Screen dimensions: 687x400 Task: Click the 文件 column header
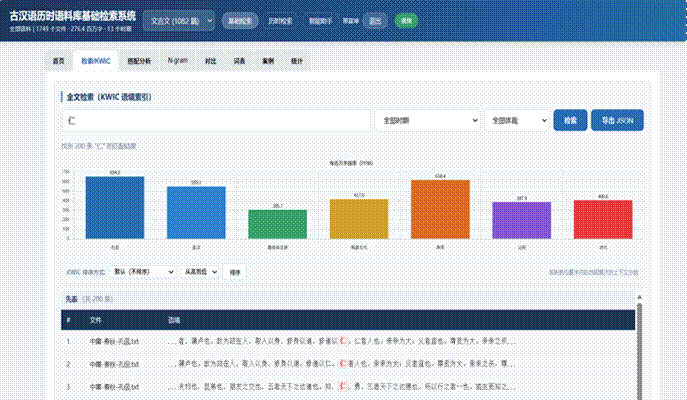click(96, 320)
